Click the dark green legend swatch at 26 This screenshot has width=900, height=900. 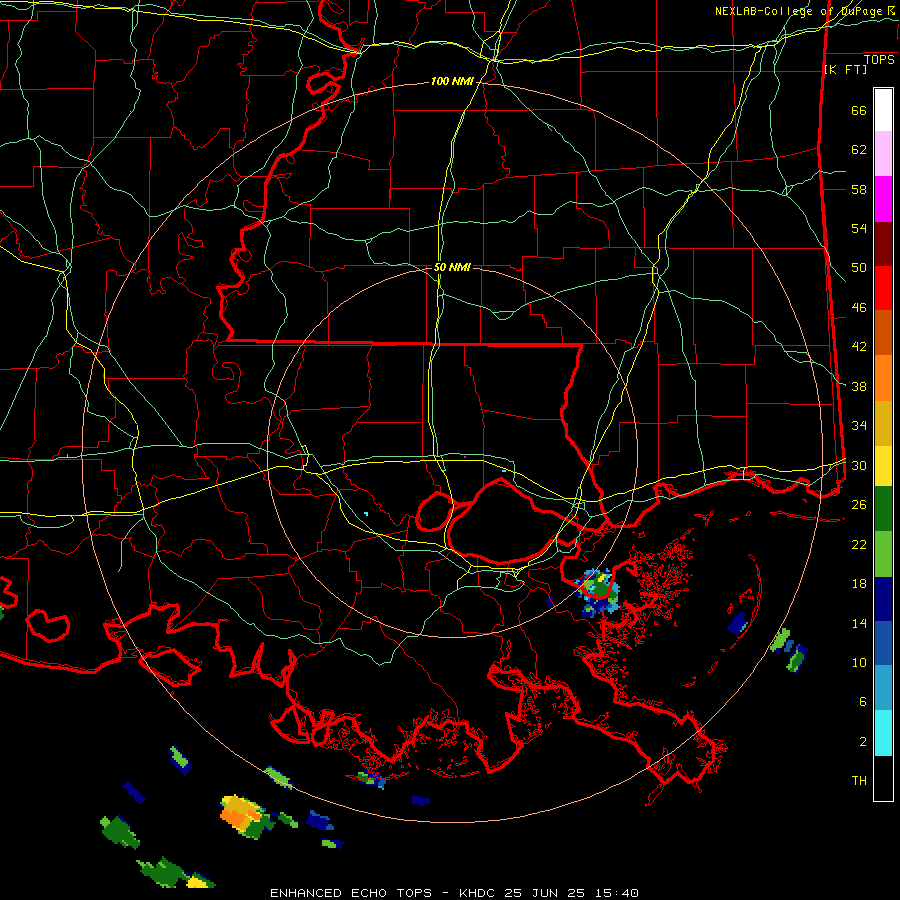[x=883, y=509]
